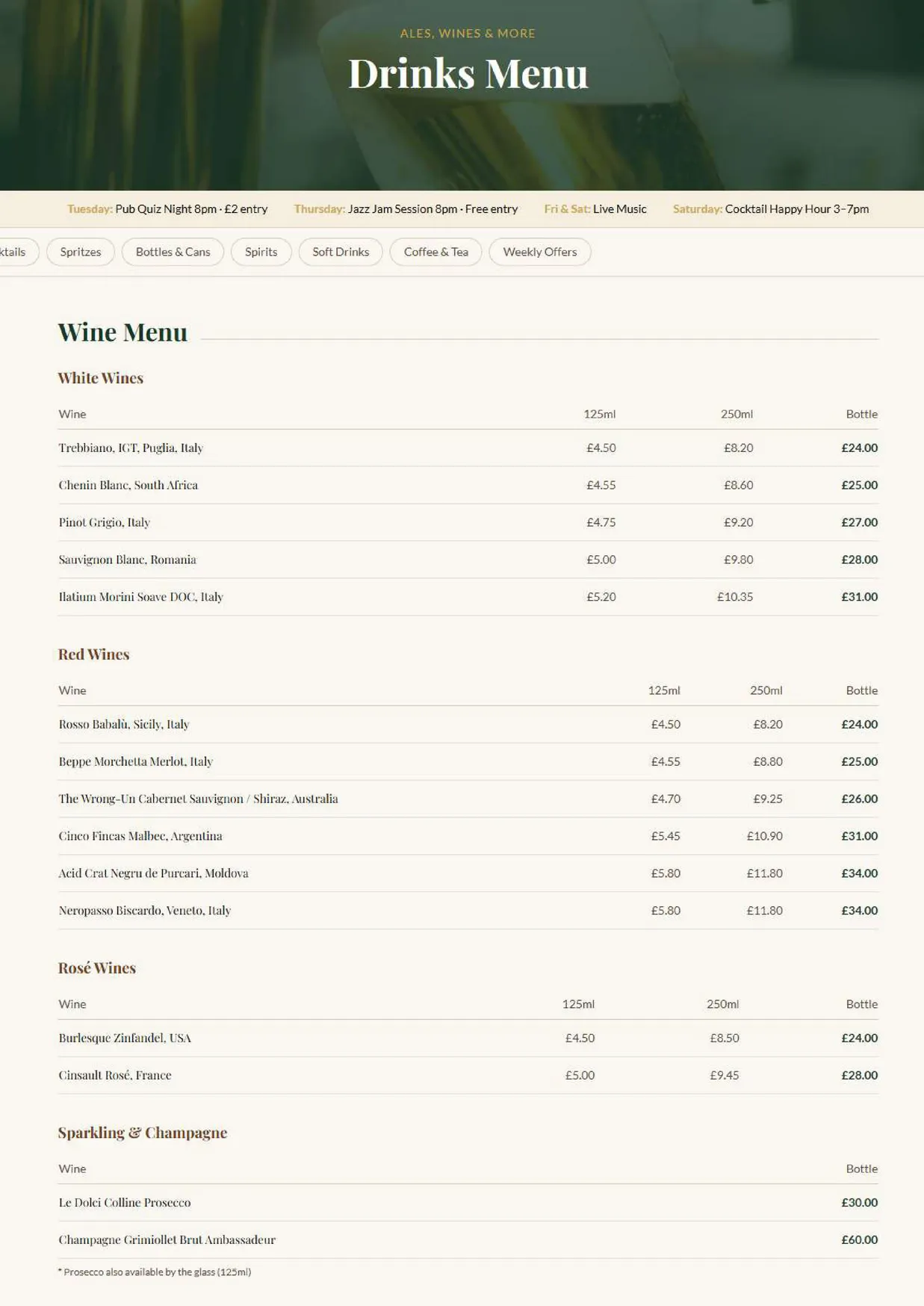
Task: Jump to the Spirits section
Action: 261,252
